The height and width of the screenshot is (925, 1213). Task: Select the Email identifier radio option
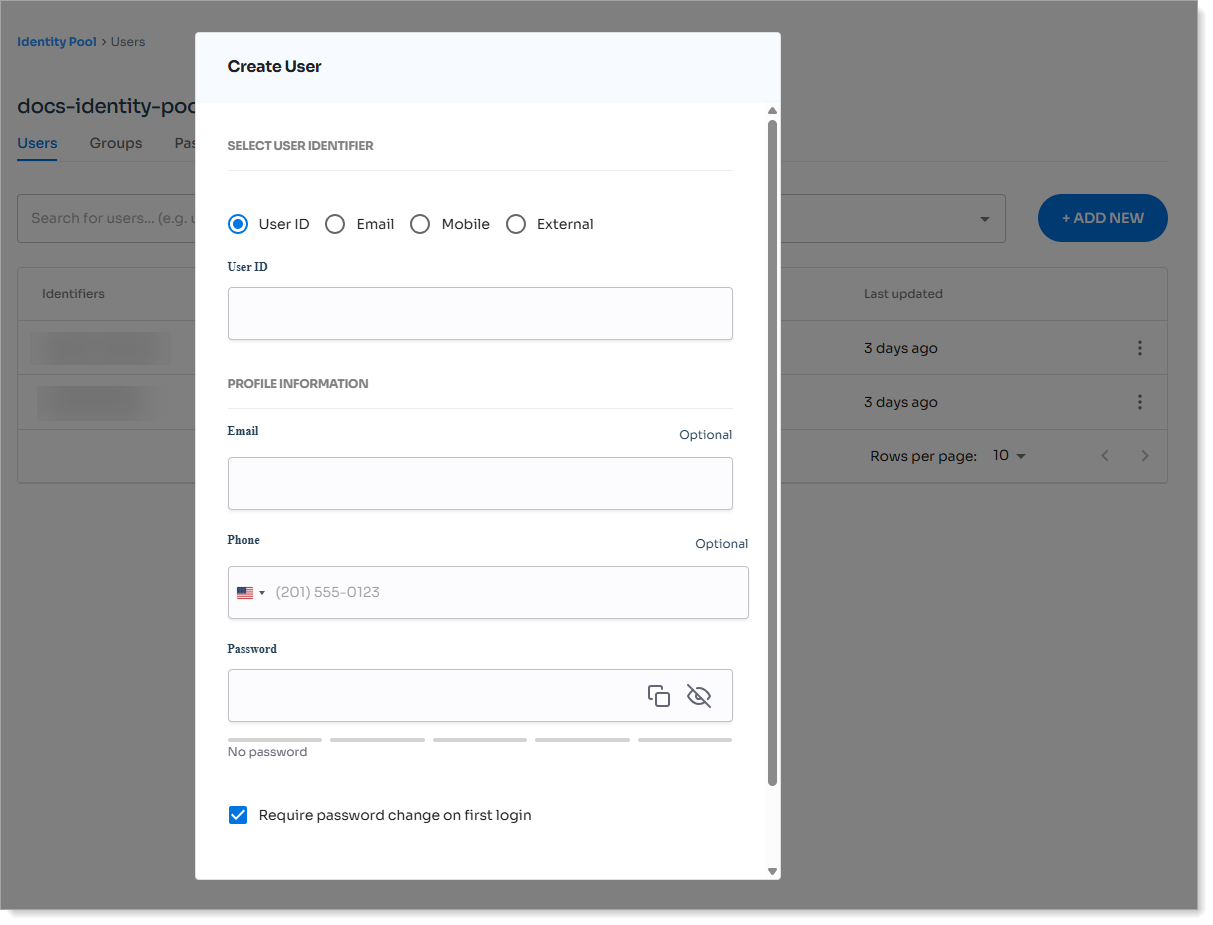[336, 224]
